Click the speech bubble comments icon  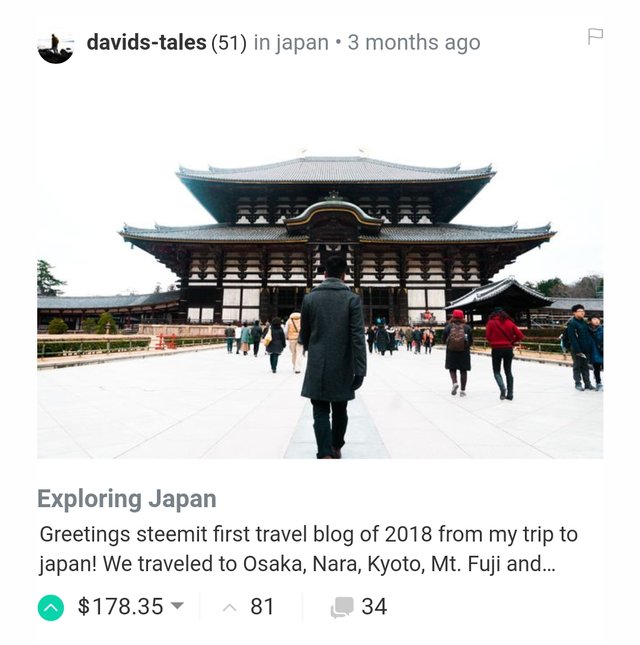tap(342, 608)
